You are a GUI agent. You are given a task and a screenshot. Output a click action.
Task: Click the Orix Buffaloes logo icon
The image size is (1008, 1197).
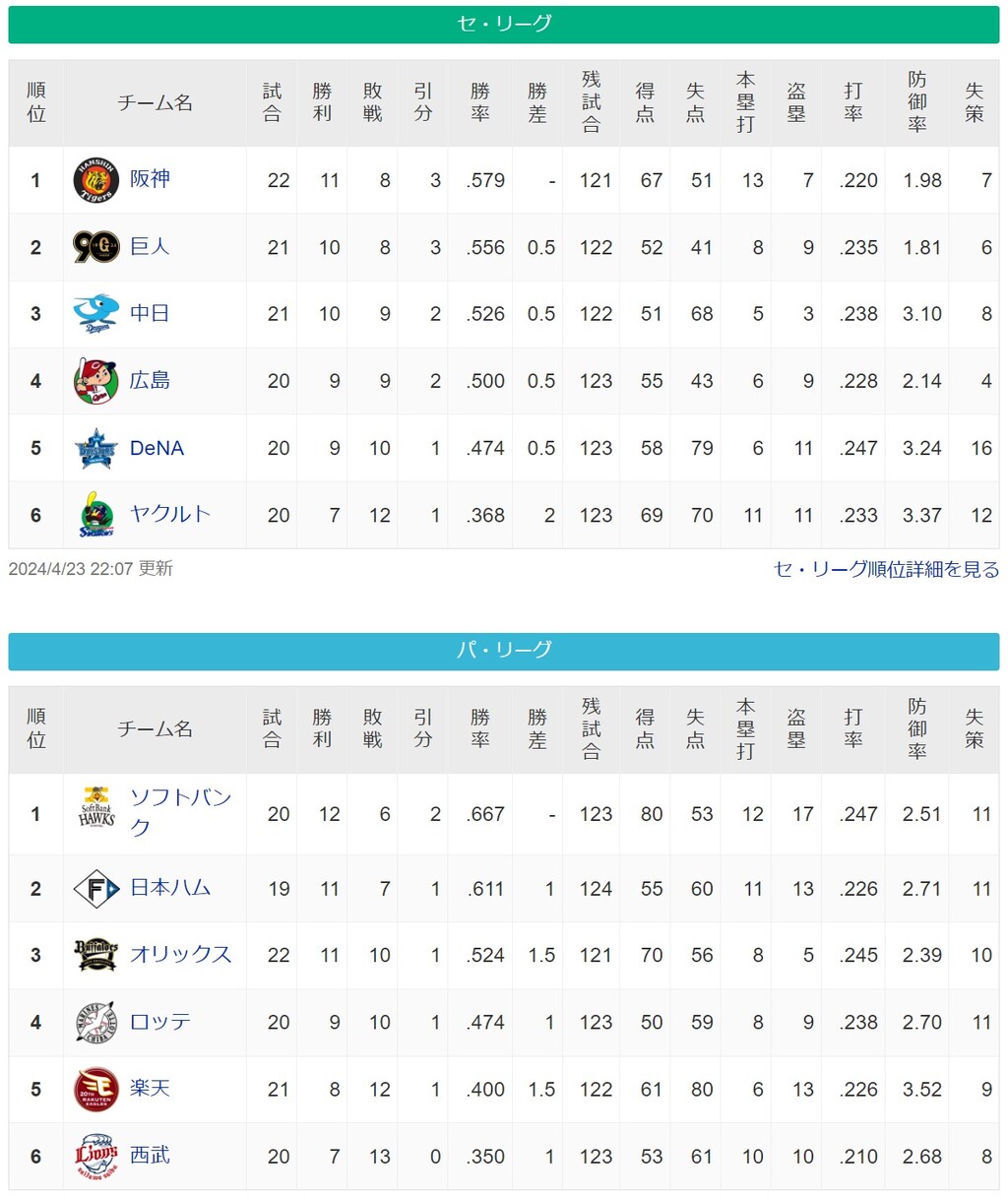click(96, 955)
